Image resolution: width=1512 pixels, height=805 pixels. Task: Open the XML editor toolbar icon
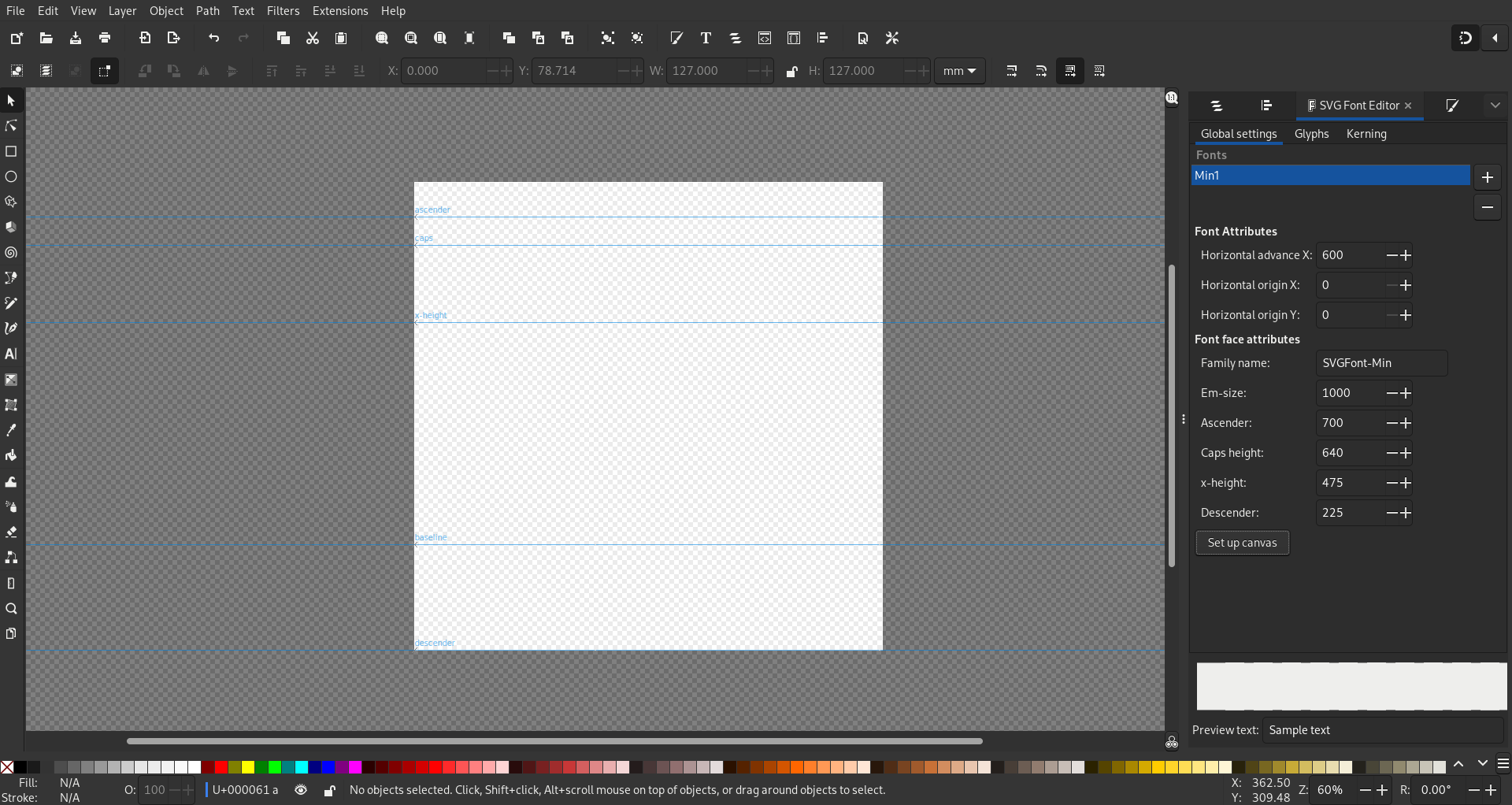[765, 38]
